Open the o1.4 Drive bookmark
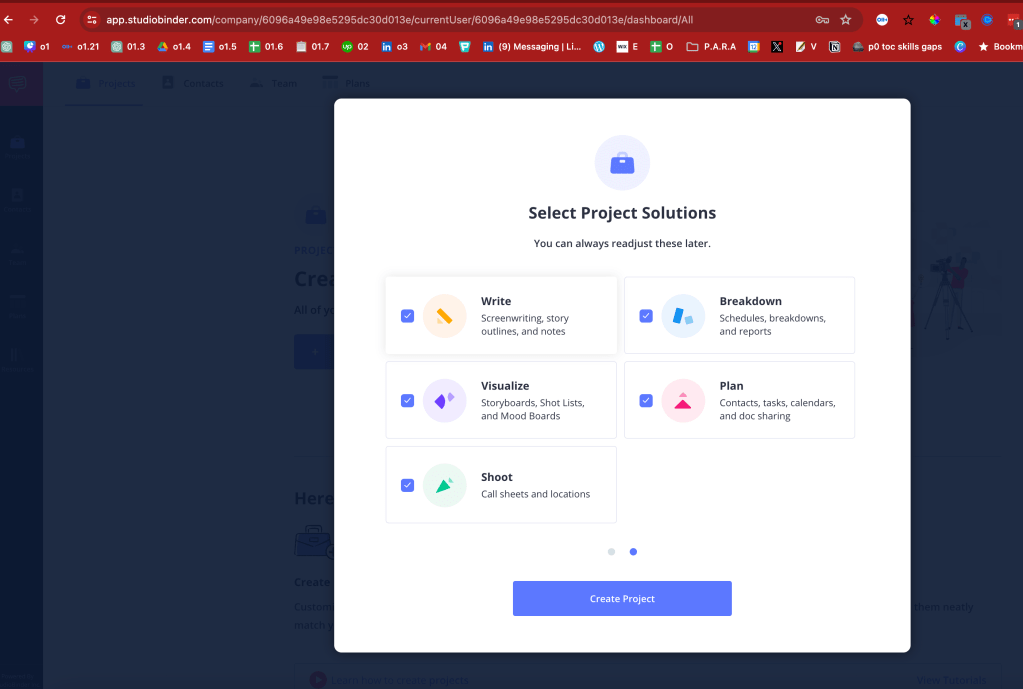 click(174, 46)
